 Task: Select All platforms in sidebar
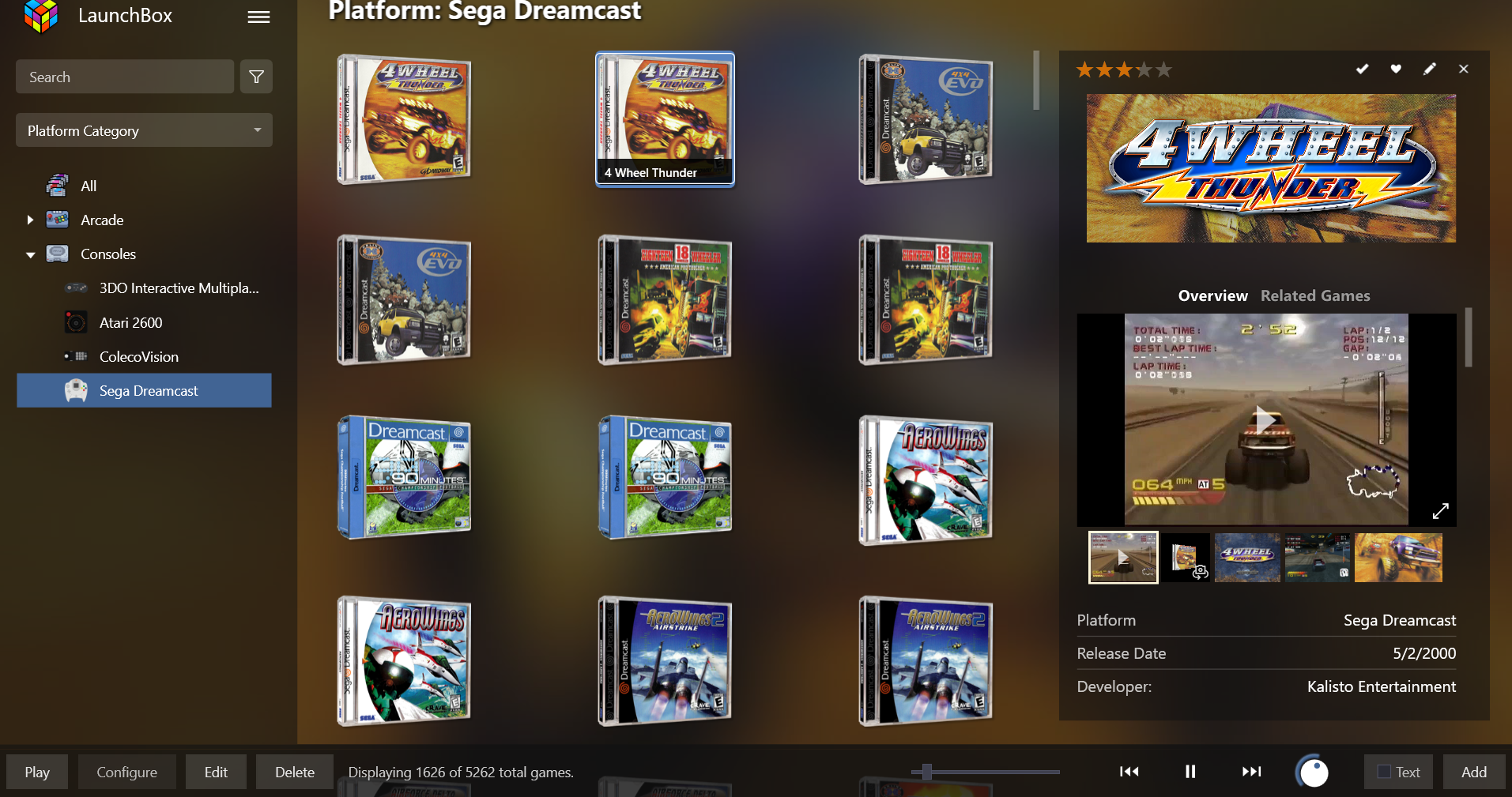(x=89, y=186)
